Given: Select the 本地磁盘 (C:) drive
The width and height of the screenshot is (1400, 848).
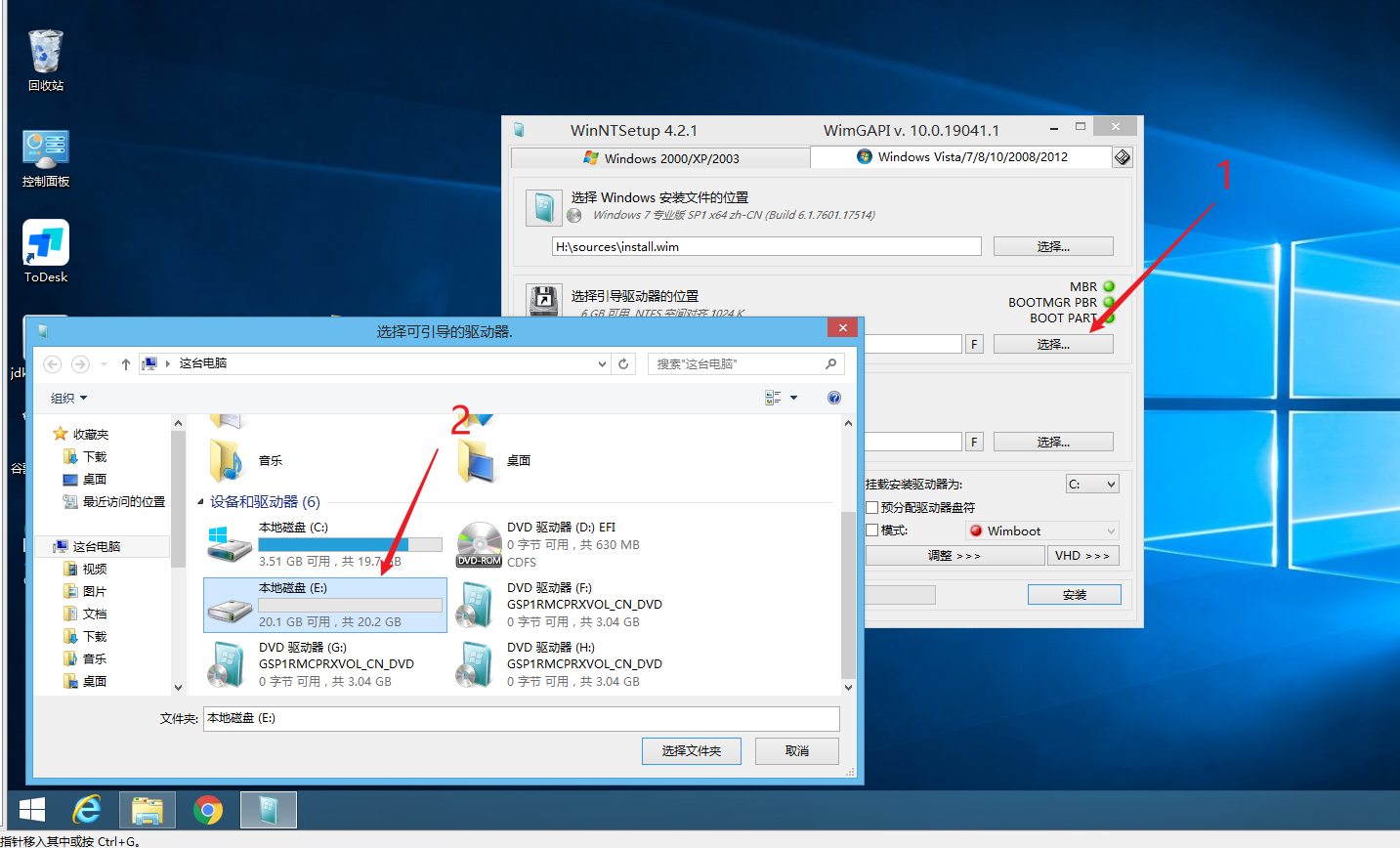Looking at the screenshot, I should 324,544.
